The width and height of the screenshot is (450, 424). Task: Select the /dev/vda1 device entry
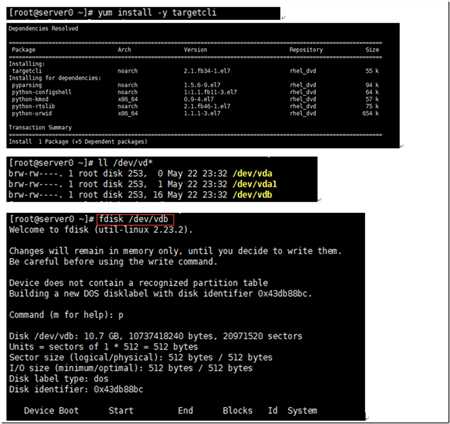click(x=255, y=184)
